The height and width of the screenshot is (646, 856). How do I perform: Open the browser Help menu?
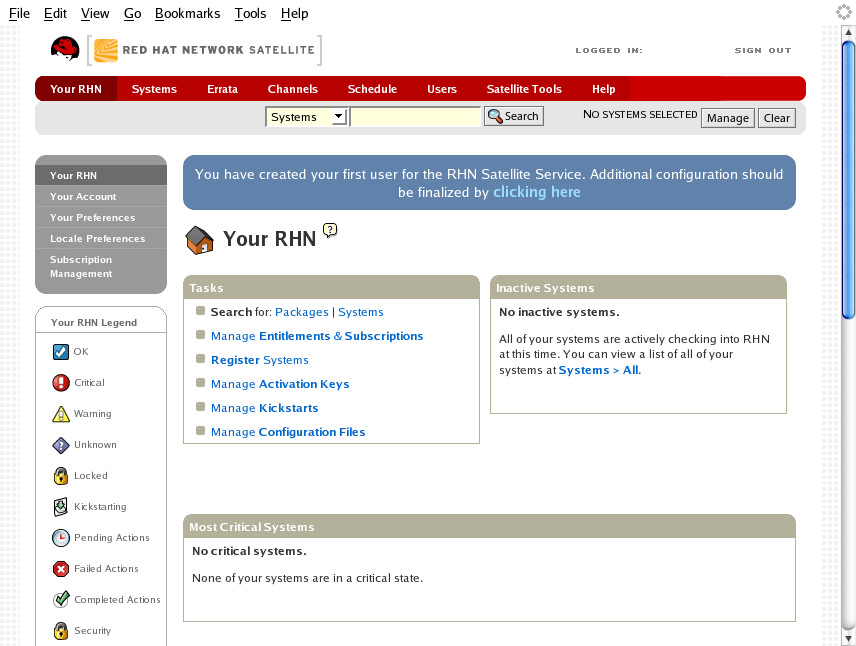click(x=294, y=13)
